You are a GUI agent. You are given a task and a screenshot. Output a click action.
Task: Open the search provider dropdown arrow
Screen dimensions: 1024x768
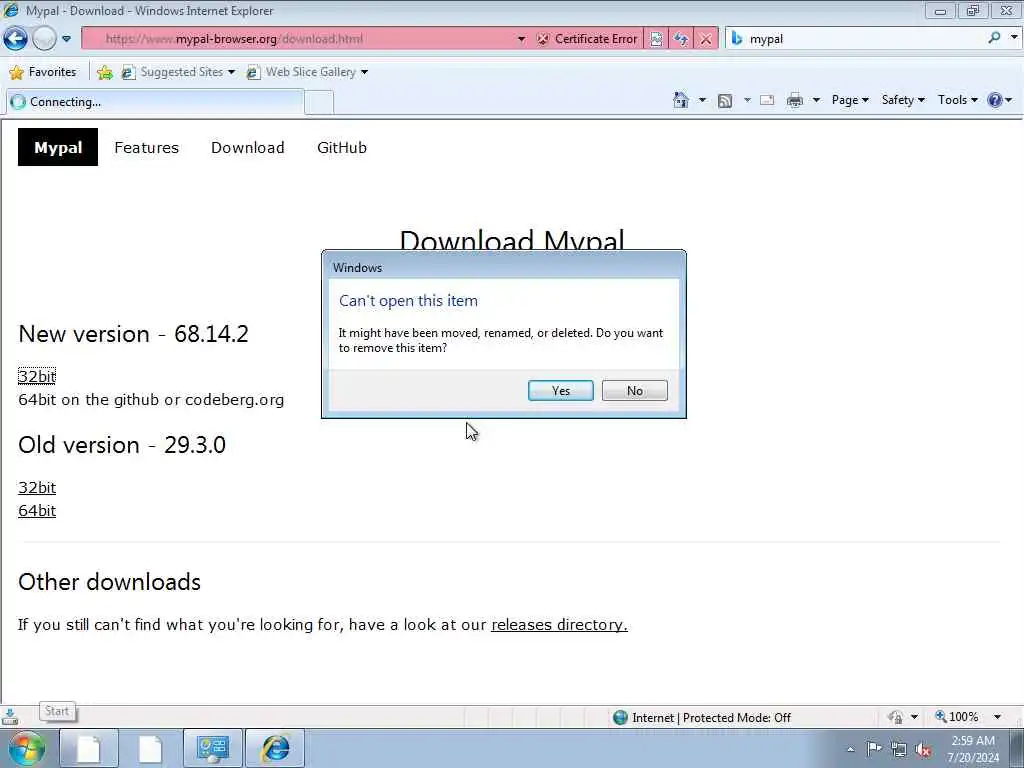pyautogui.click(x=1014, y=38)
